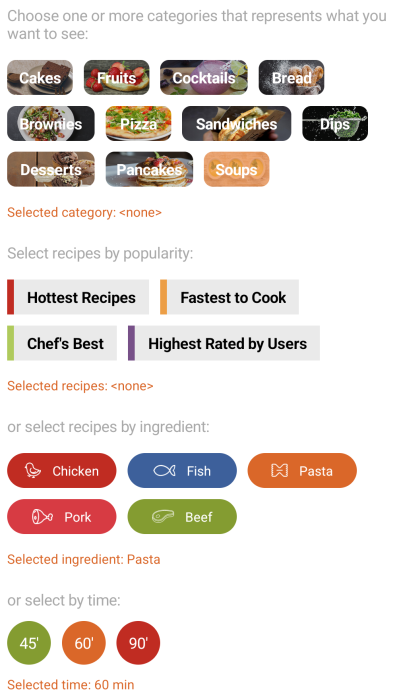The height and width of the screenshot is (700, 399).
Task: Choose the Cocktails category chip
Action: (x=204, y=78)
